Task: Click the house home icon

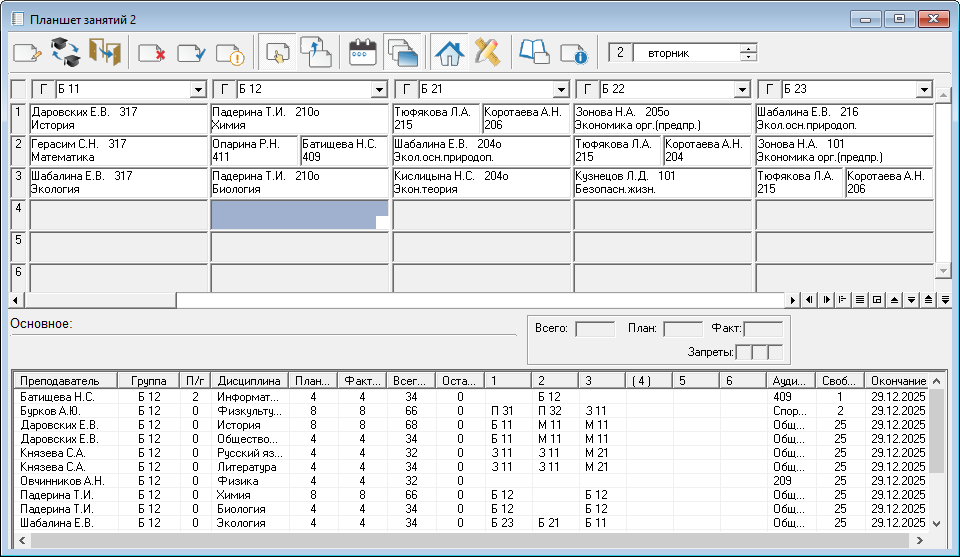Action: [x=449, y=53]
